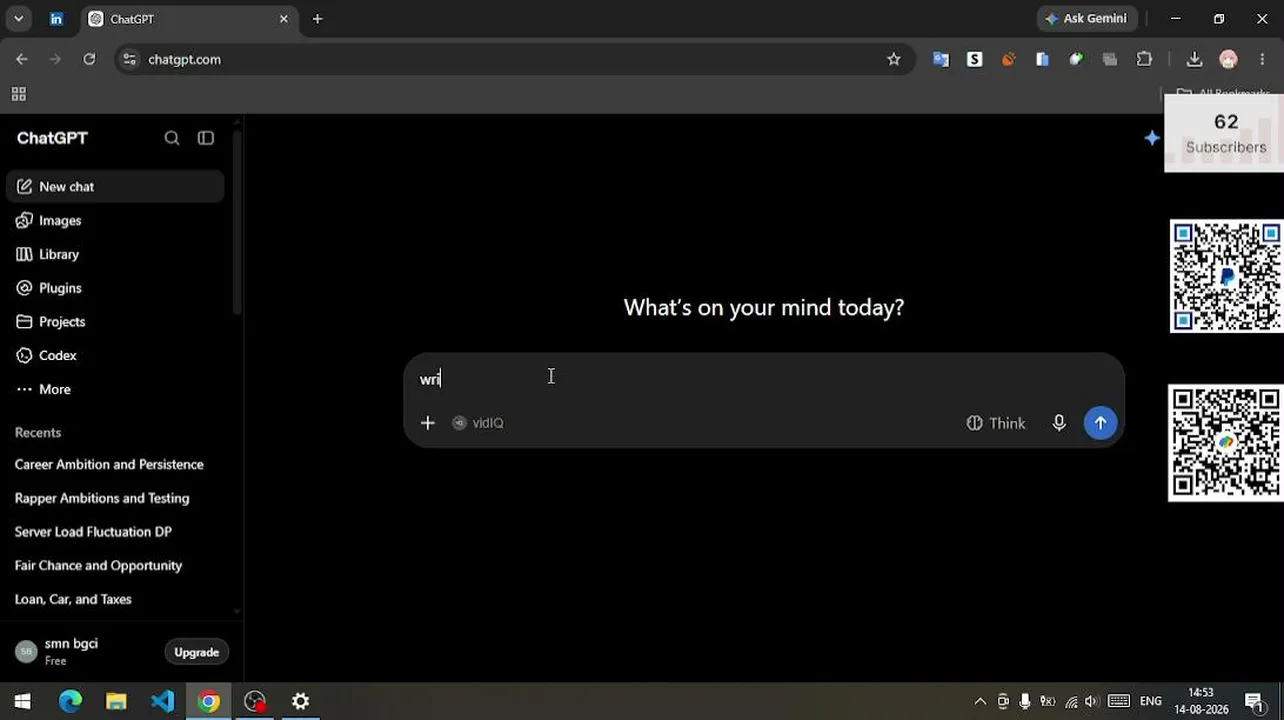Click the site information icon in address bar
This screenshot has width=1284, height=720.
click(x=129, y=59)
